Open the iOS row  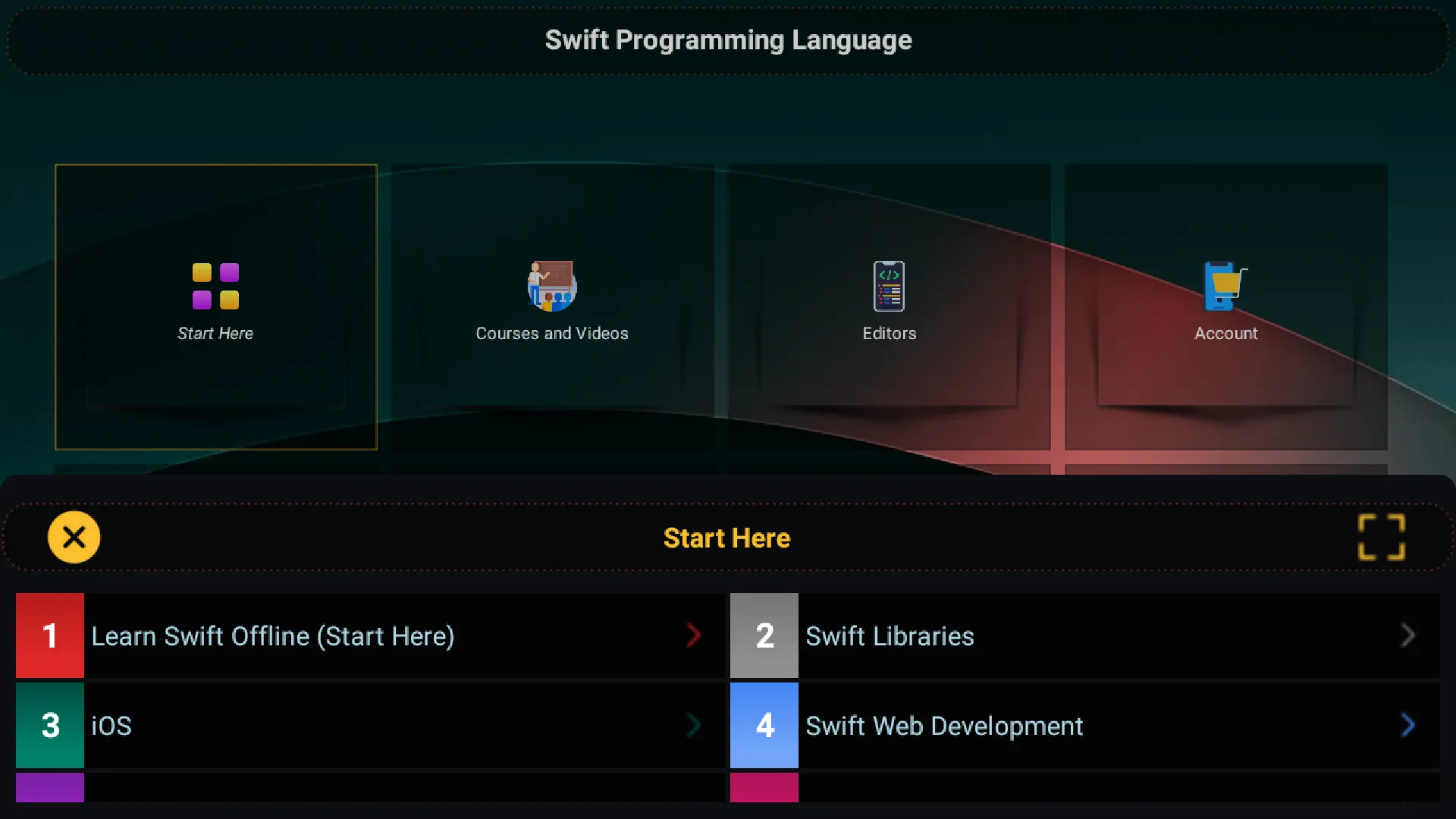tap(371, 726)
